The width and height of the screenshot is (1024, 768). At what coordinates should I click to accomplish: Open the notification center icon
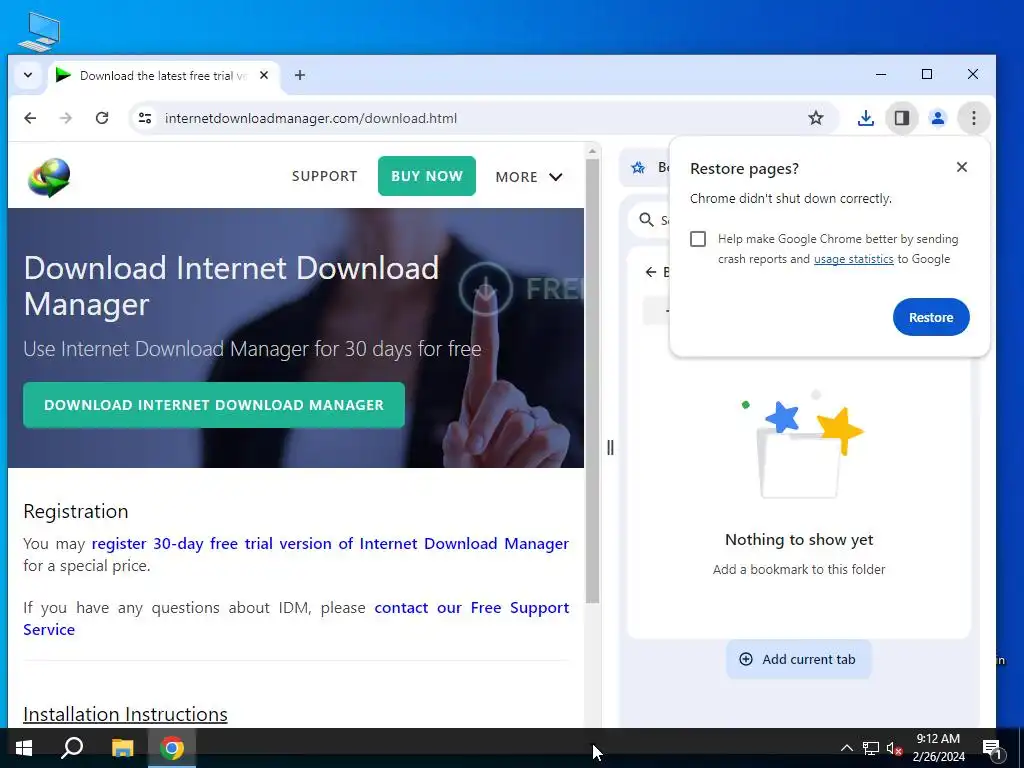[x=992, y=749]
